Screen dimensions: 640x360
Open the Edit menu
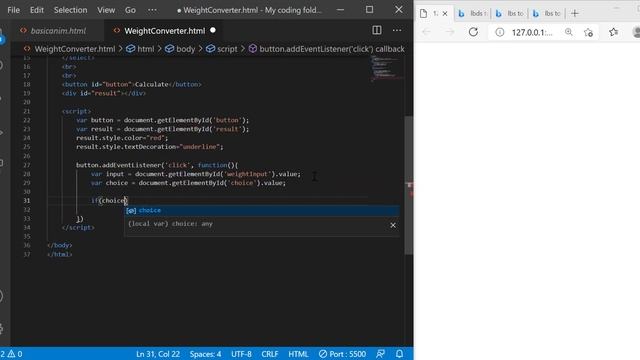click(36, 10)
